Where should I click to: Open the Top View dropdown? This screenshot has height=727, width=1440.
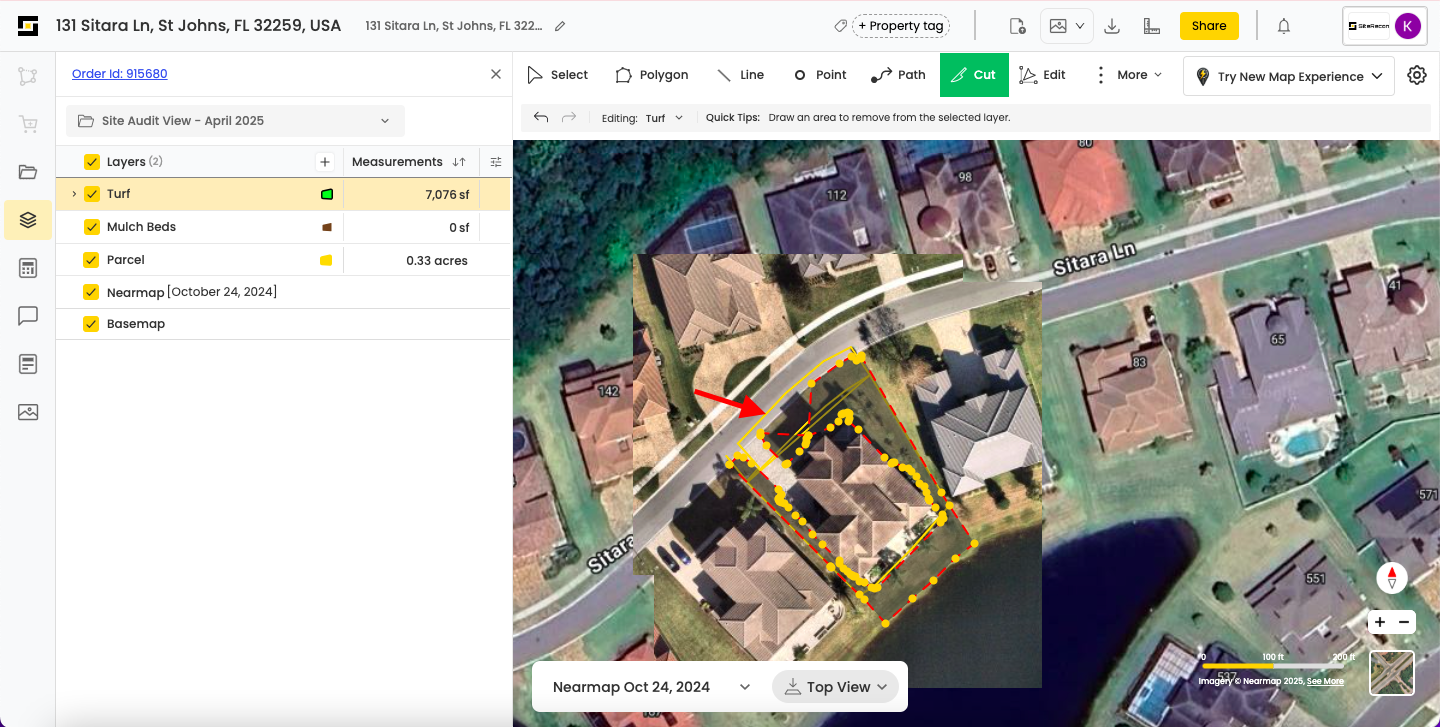point(836,687)
